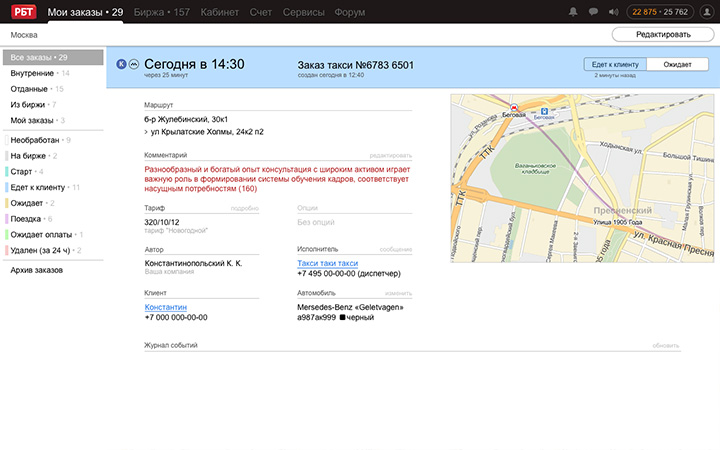Click the Беговая metro station marker
The height and width of the screenshot is (450, 720).
(514, 108)
